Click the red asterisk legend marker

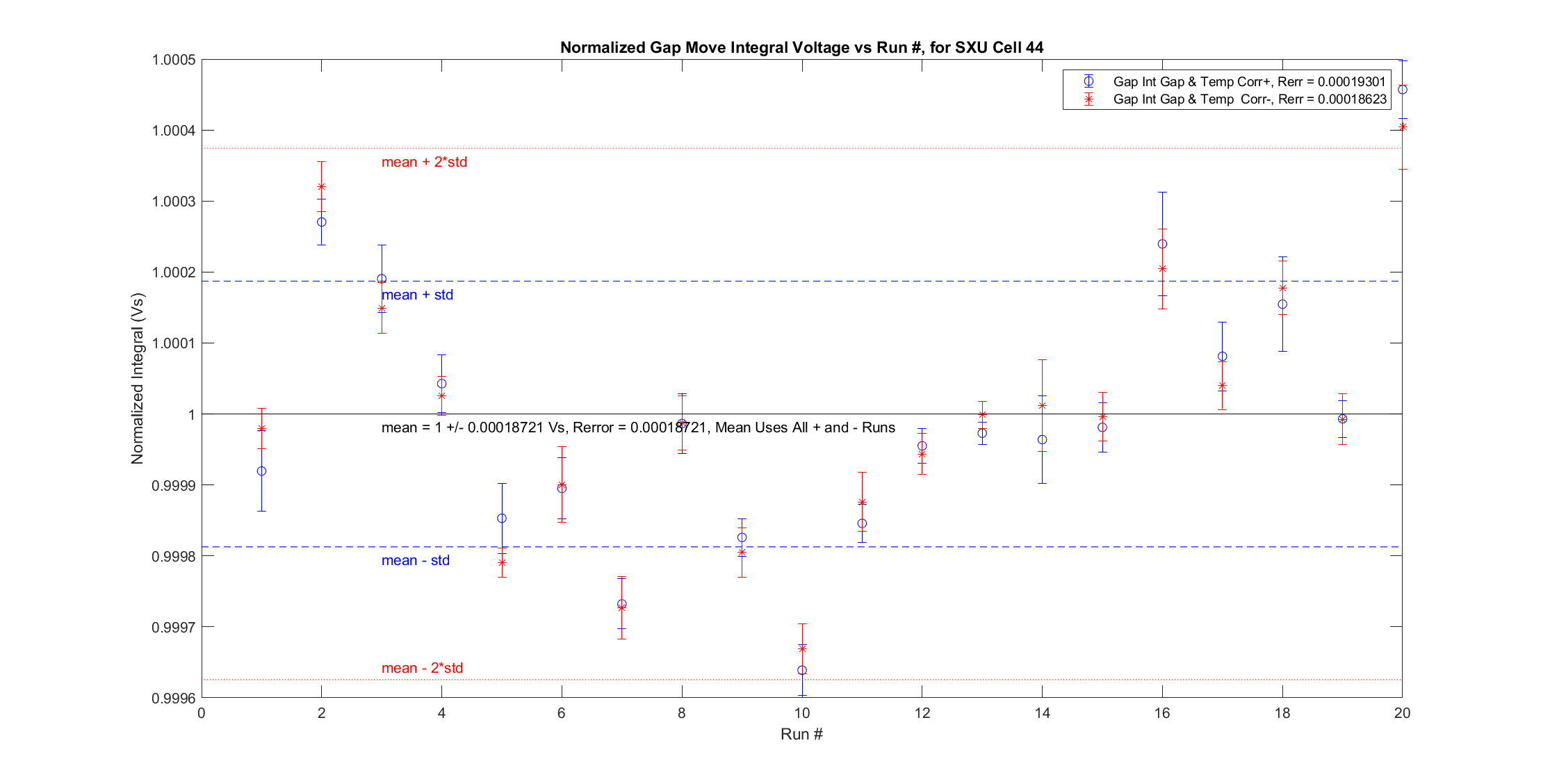(1088, 99)
